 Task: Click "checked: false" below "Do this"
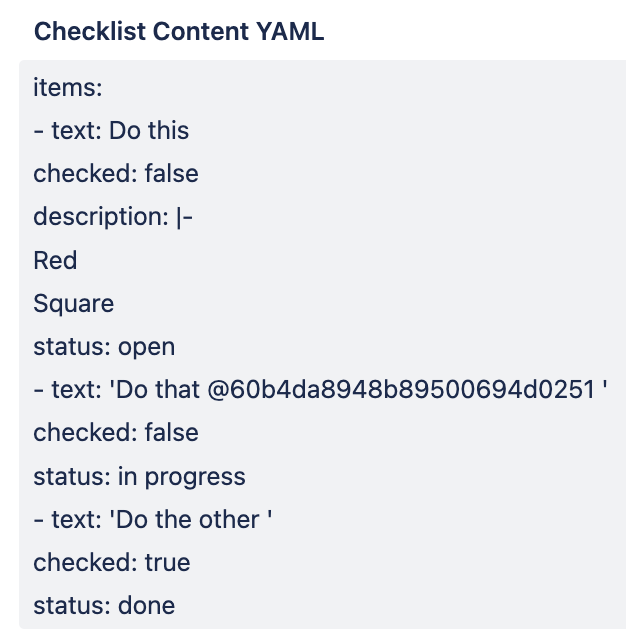click(x=116, y=174)
